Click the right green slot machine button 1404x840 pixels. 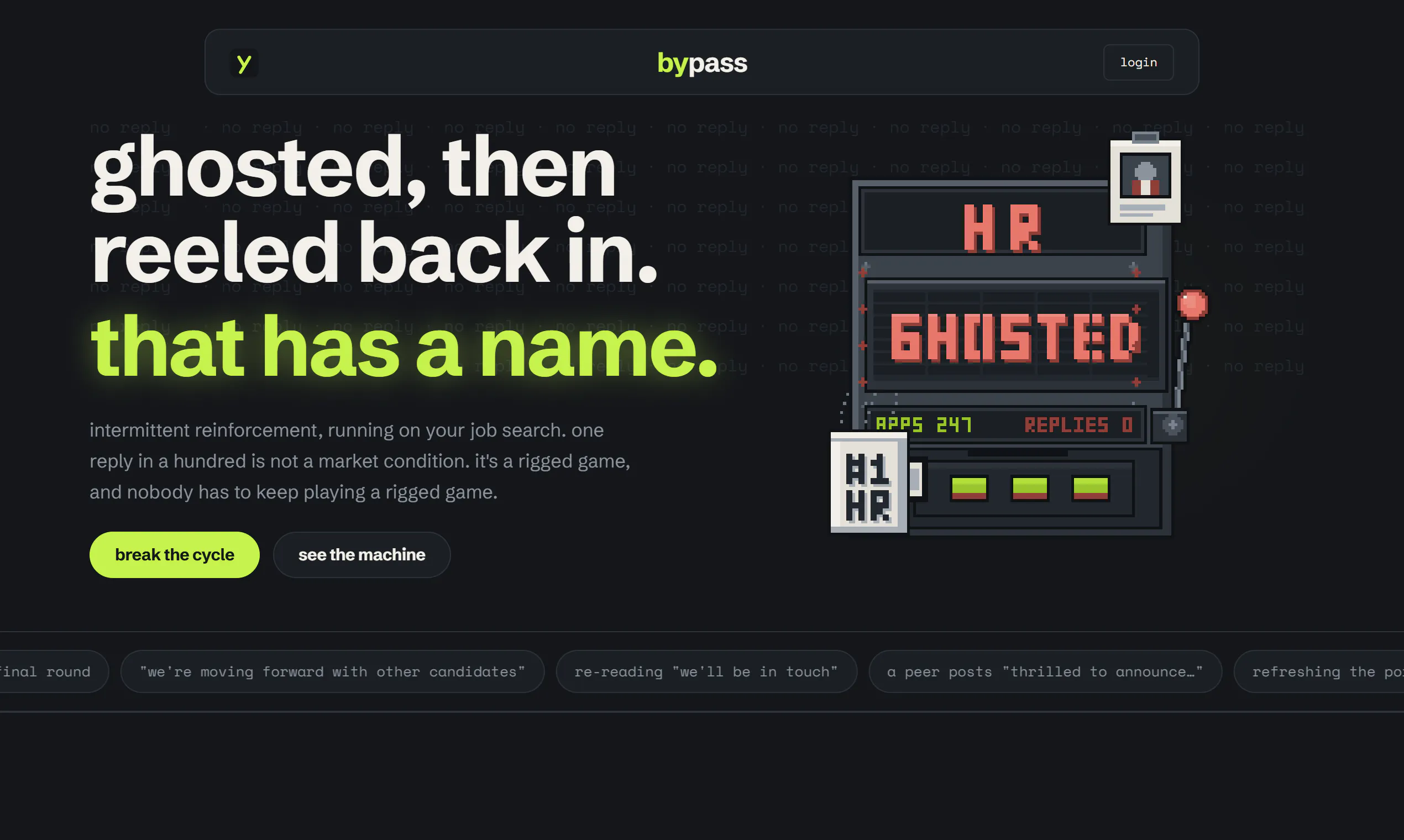tap(1091, 488)
